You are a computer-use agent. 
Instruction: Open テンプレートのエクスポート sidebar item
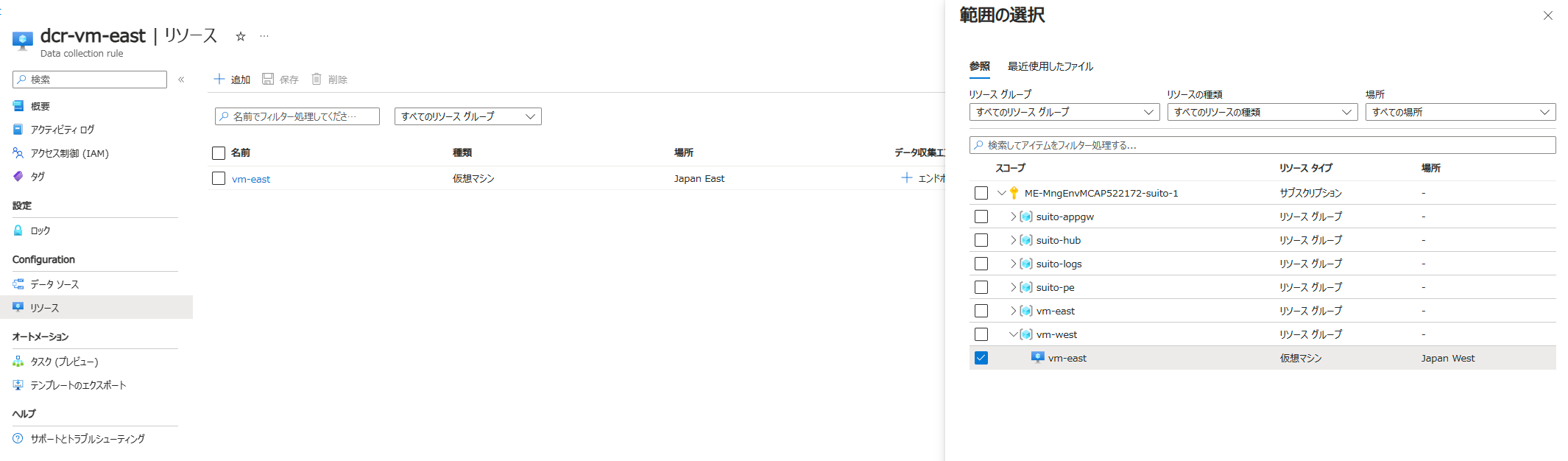78,385
